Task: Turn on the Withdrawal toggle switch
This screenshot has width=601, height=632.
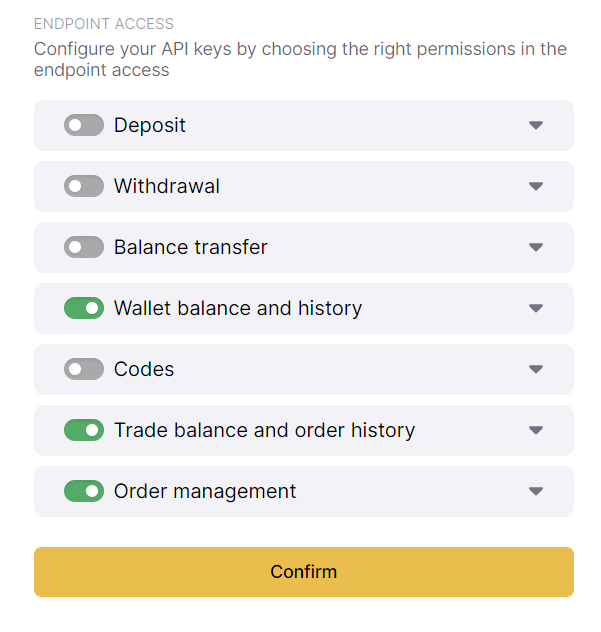Action: tap(84, 186)
